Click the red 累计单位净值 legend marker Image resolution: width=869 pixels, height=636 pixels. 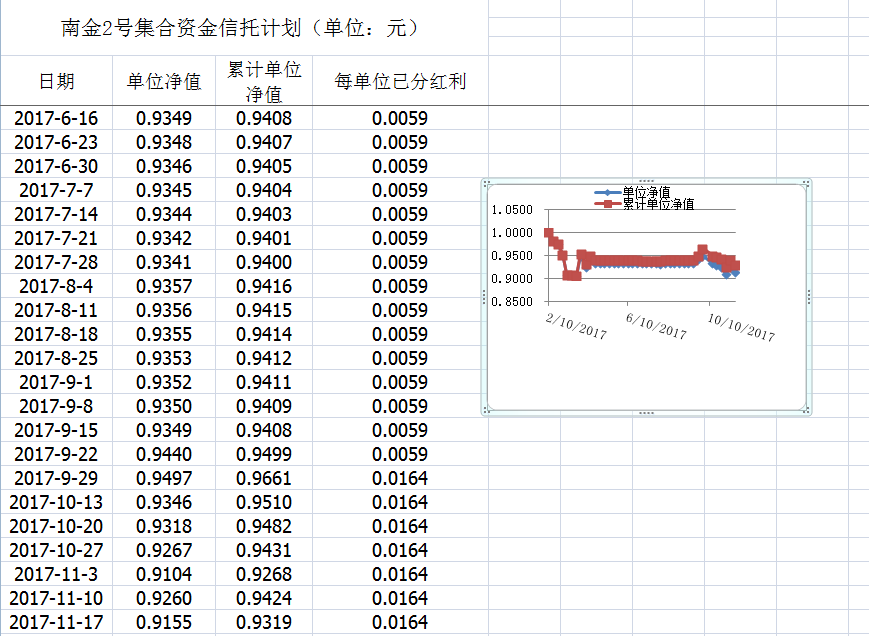tap(606, 204)
